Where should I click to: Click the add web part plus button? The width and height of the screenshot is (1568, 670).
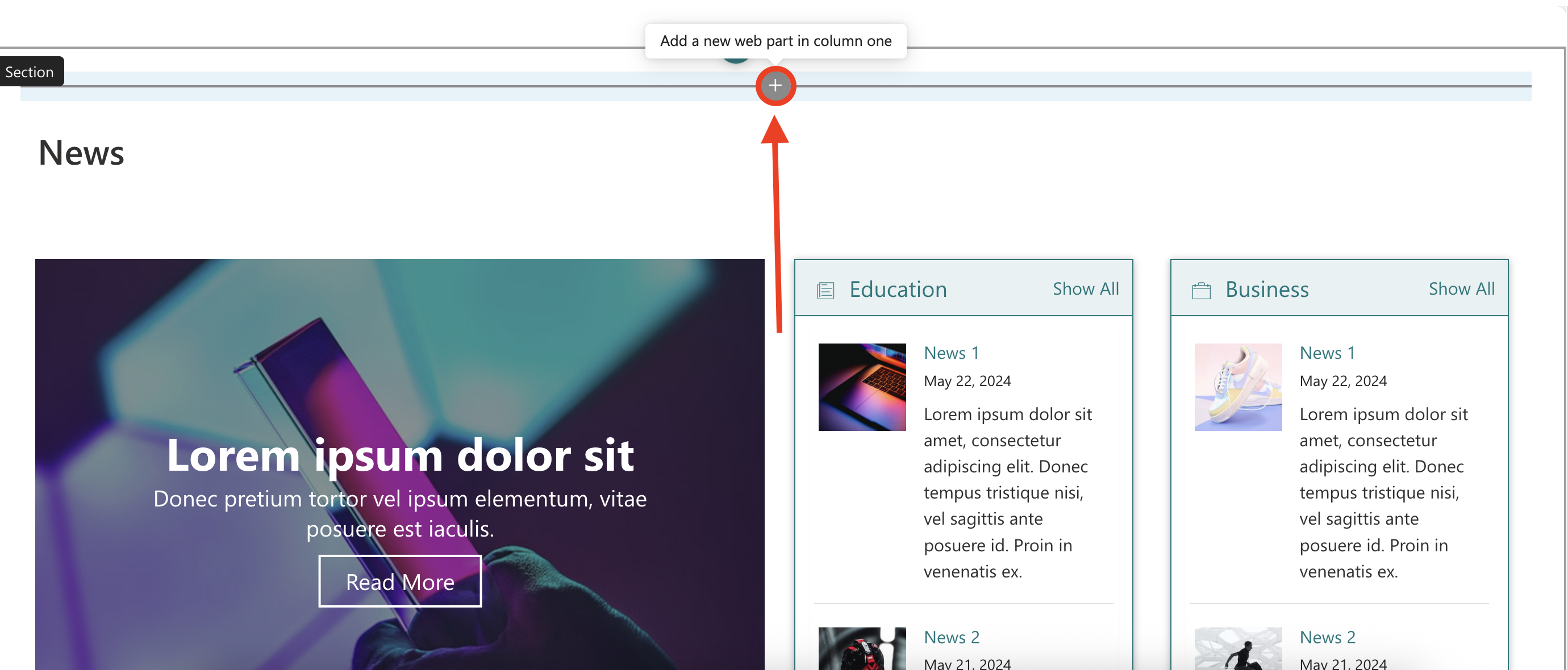coord(775,86)
